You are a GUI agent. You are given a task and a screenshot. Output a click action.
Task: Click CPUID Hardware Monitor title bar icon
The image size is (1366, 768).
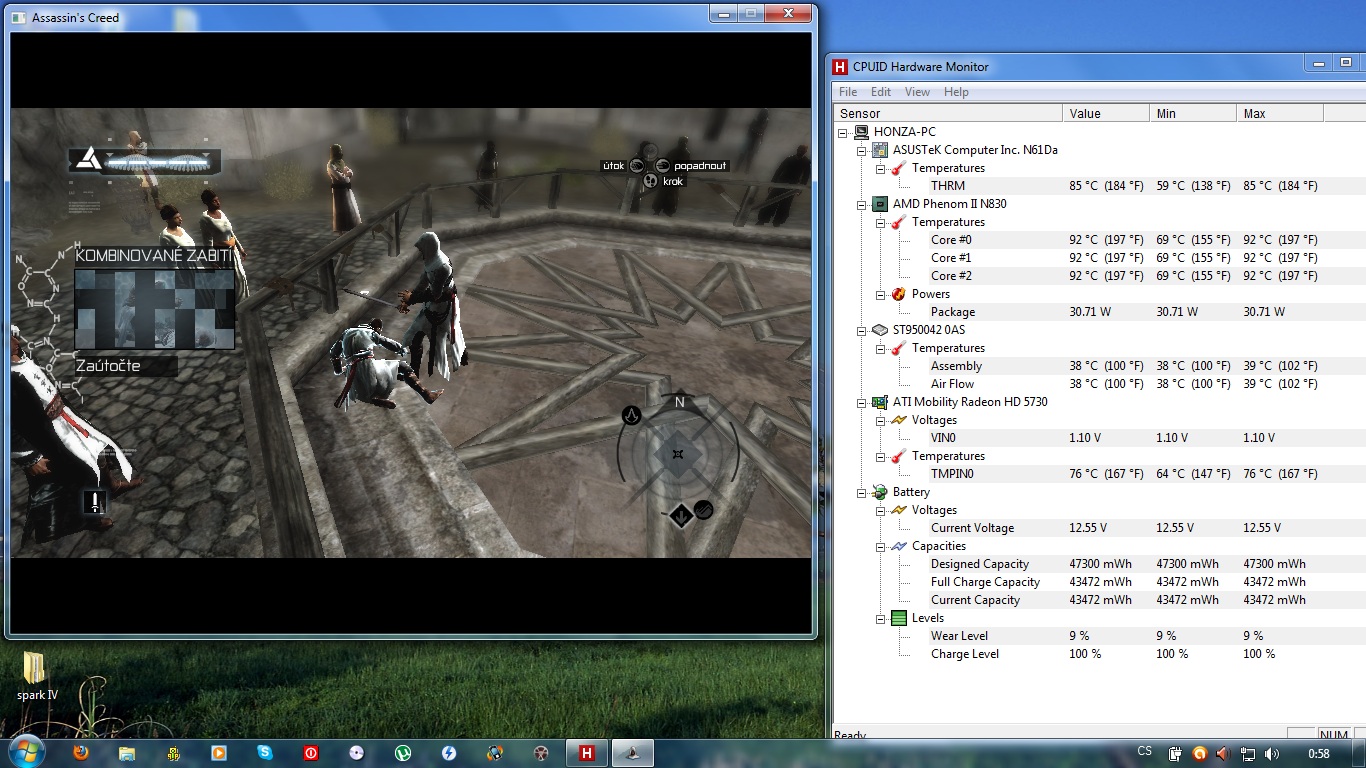(x=841, y=67)
